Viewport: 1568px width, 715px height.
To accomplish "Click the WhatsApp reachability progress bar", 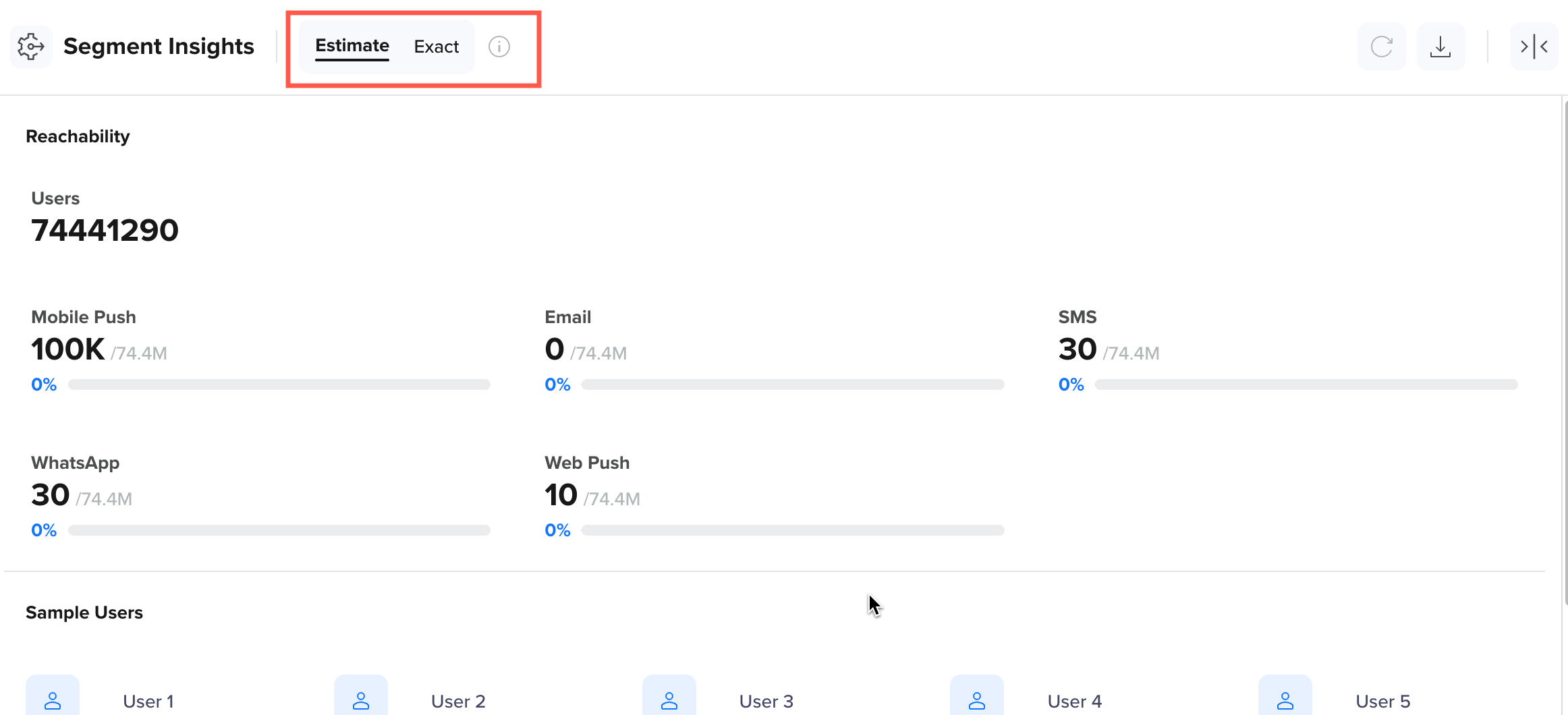I will [x=279, y=530].
